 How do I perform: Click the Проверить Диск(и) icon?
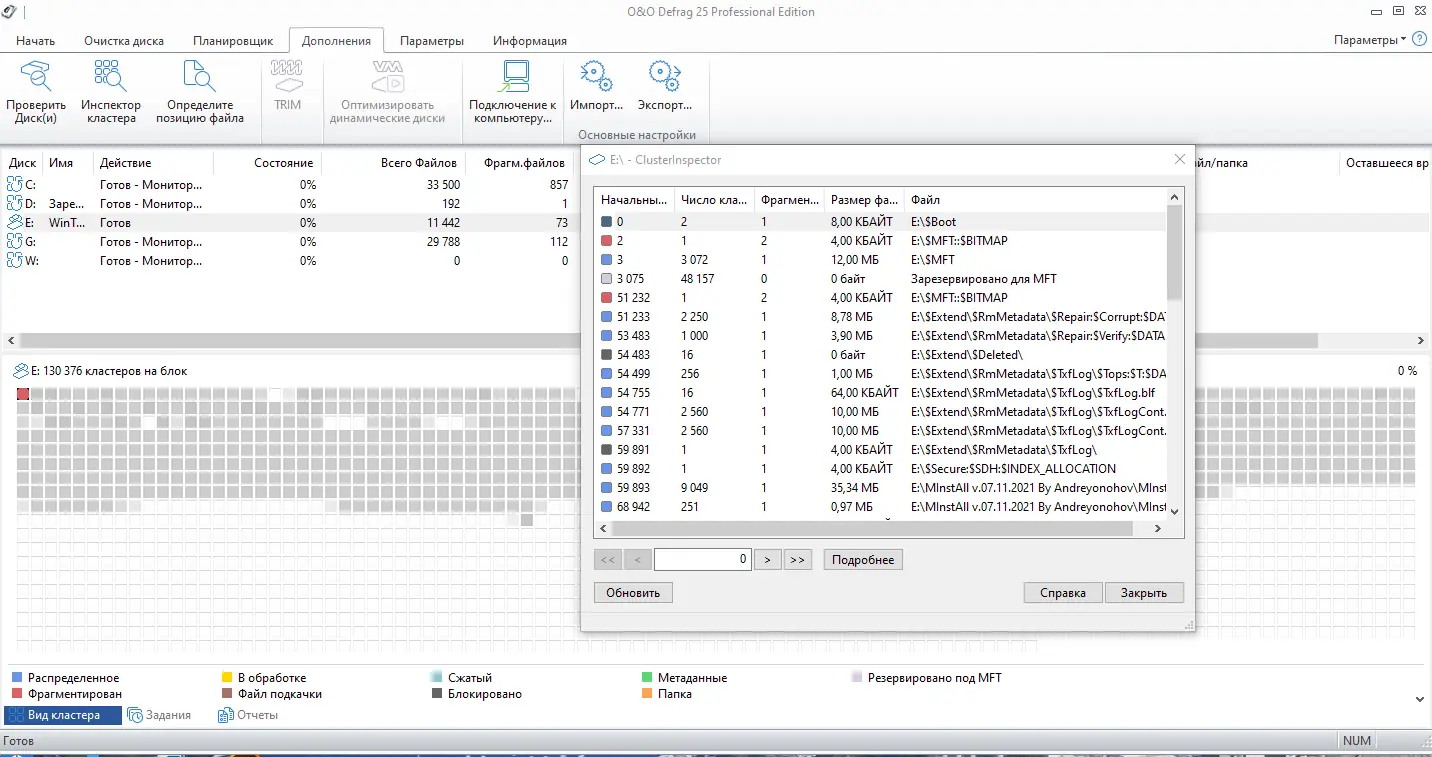pyautogui.click(x=36, y=77)
